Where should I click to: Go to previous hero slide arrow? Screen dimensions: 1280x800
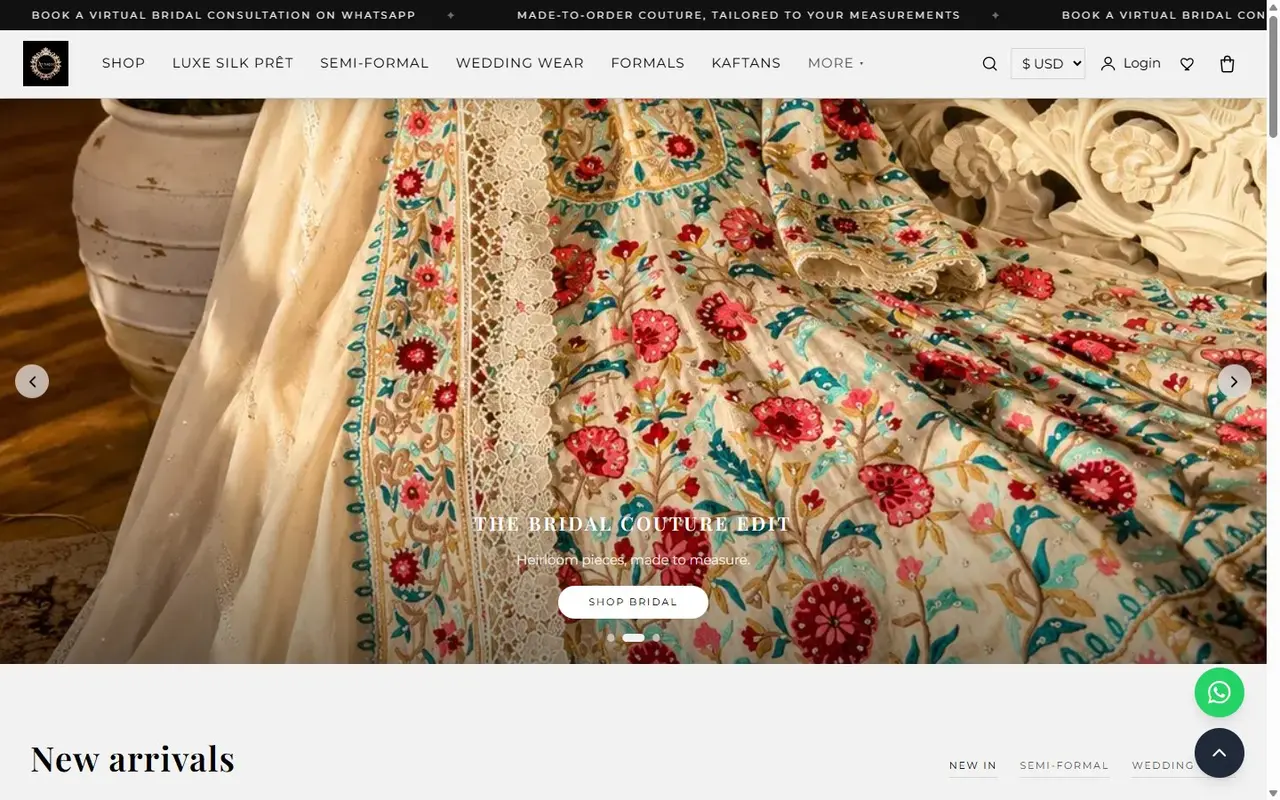pyautogui.click(x=32, y=381)
